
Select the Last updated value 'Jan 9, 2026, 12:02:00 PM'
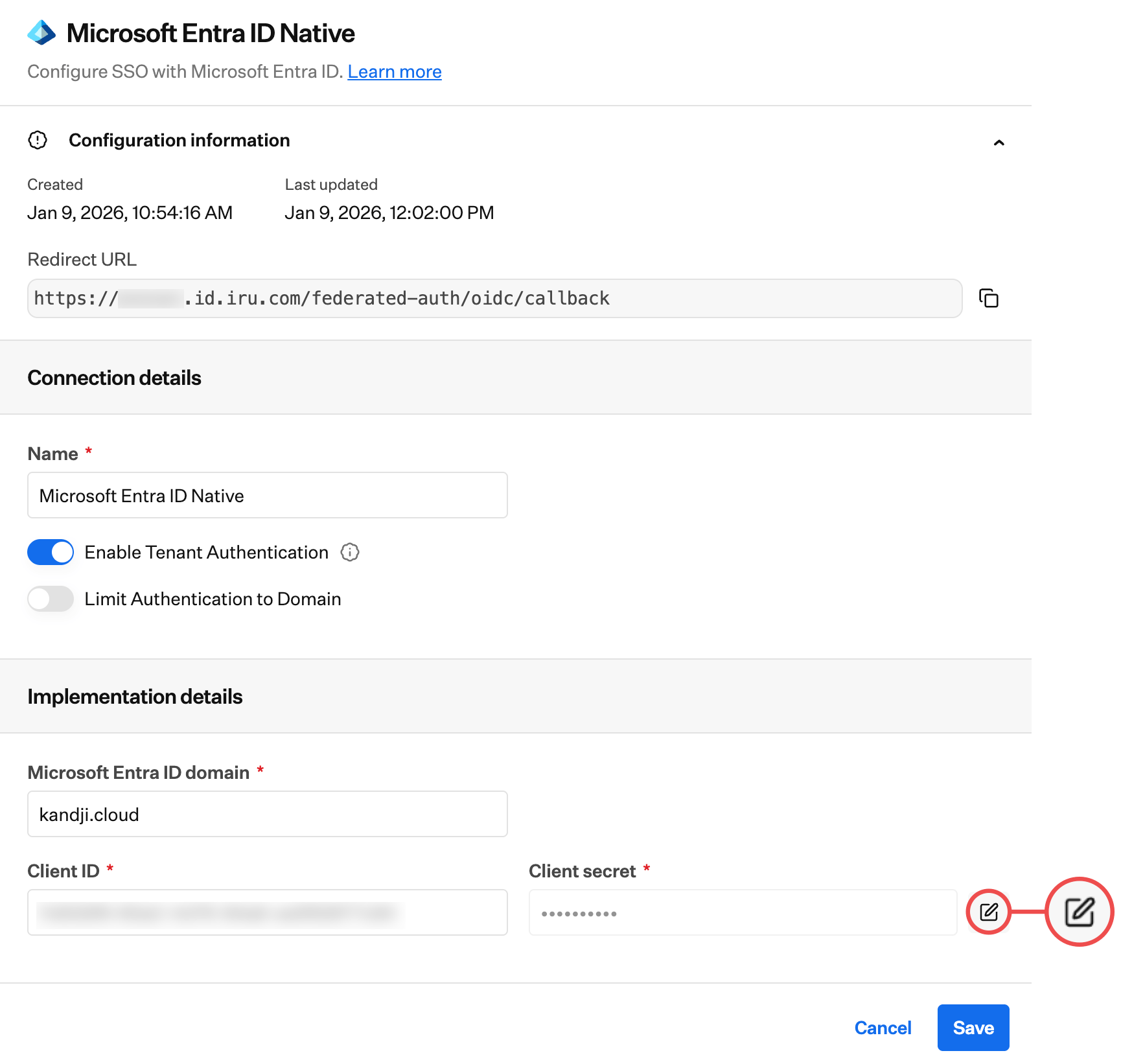[389, 213]
